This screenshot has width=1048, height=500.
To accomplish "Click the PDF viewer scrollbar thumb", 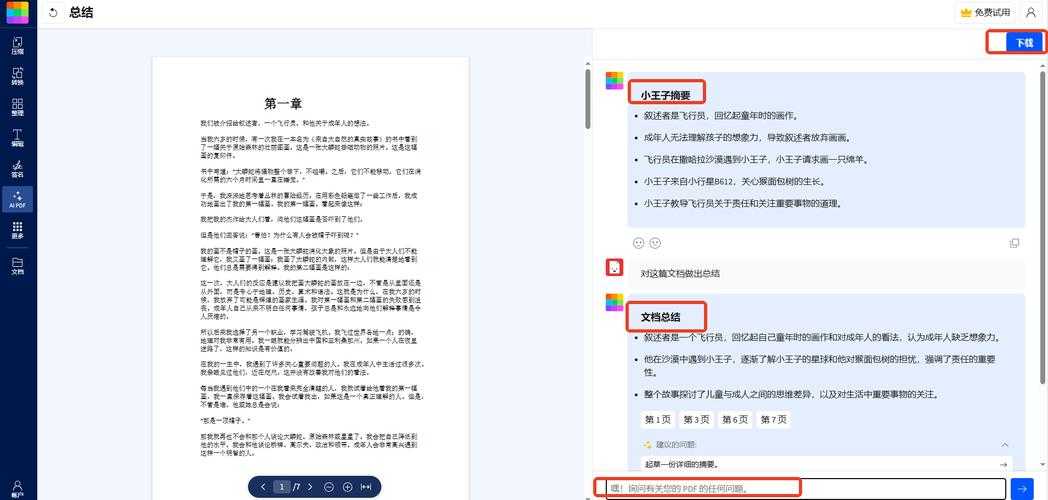I will pos(588,99).
